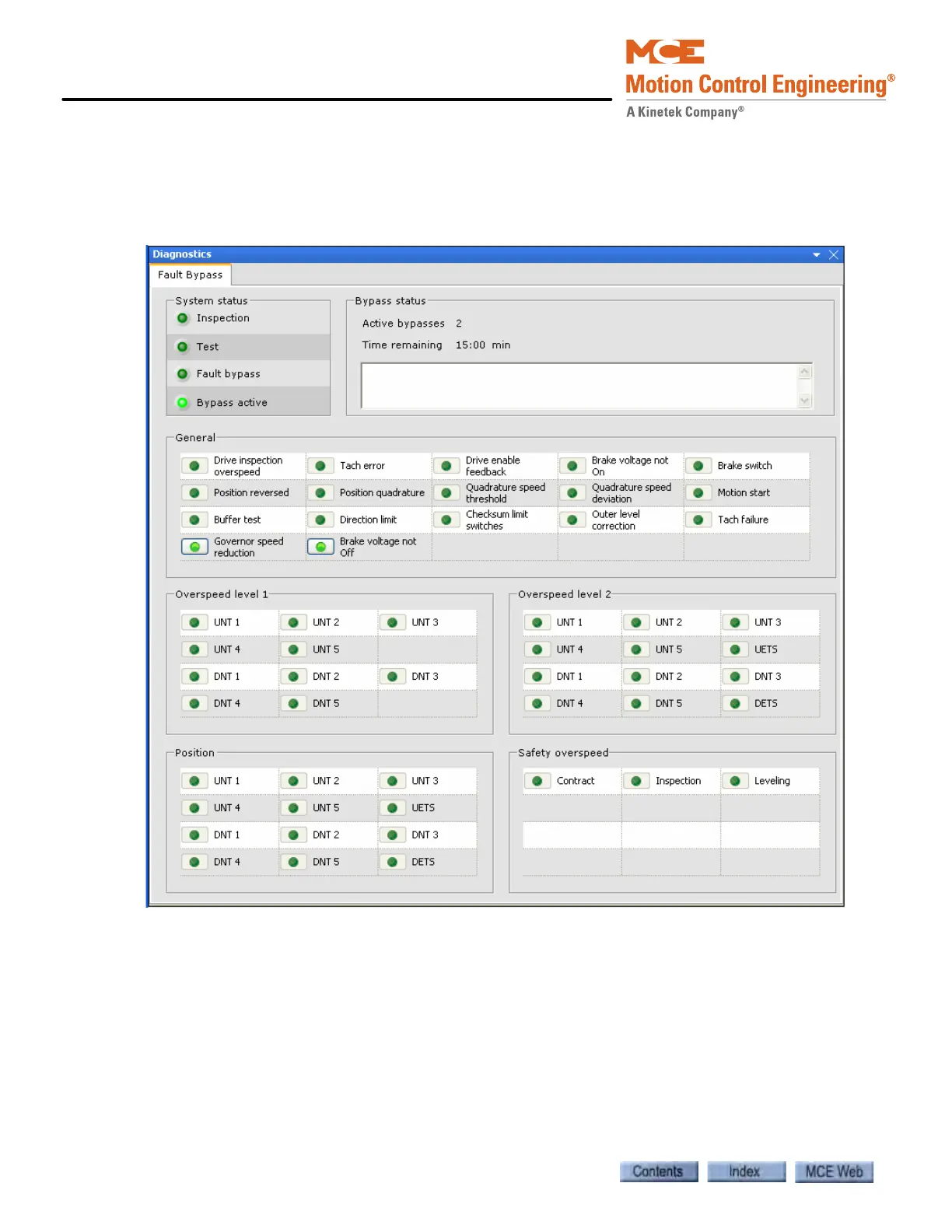Click the Test status LED
Viewport: 952px width, 1232px height.
(183, 347)
